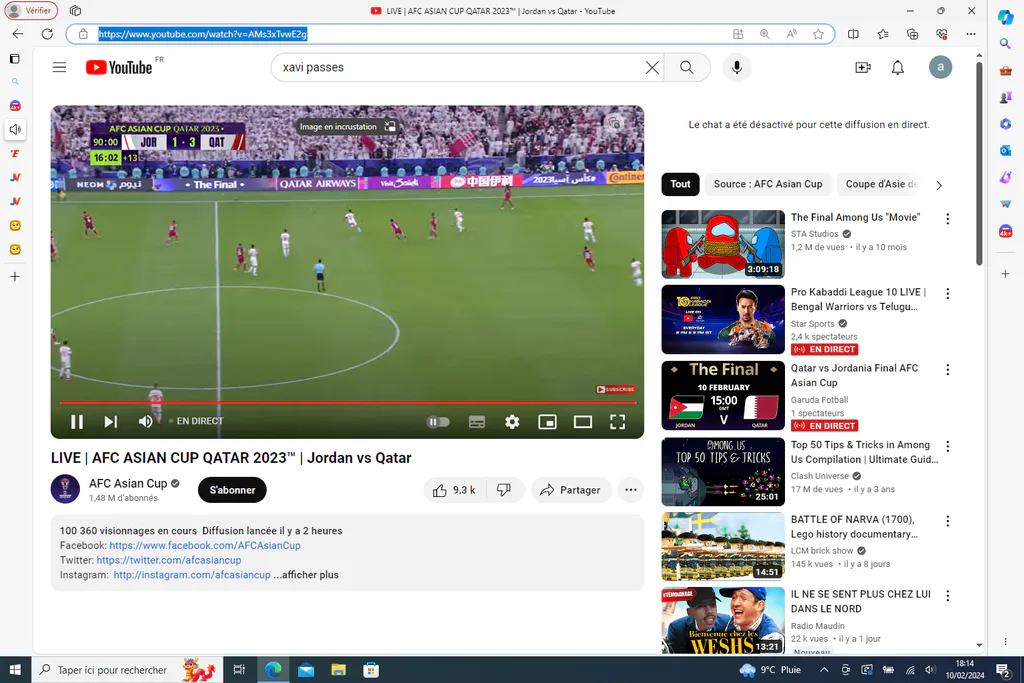Subscribe with the S'abonner button
1024x683 pixels.
(232, 490)
